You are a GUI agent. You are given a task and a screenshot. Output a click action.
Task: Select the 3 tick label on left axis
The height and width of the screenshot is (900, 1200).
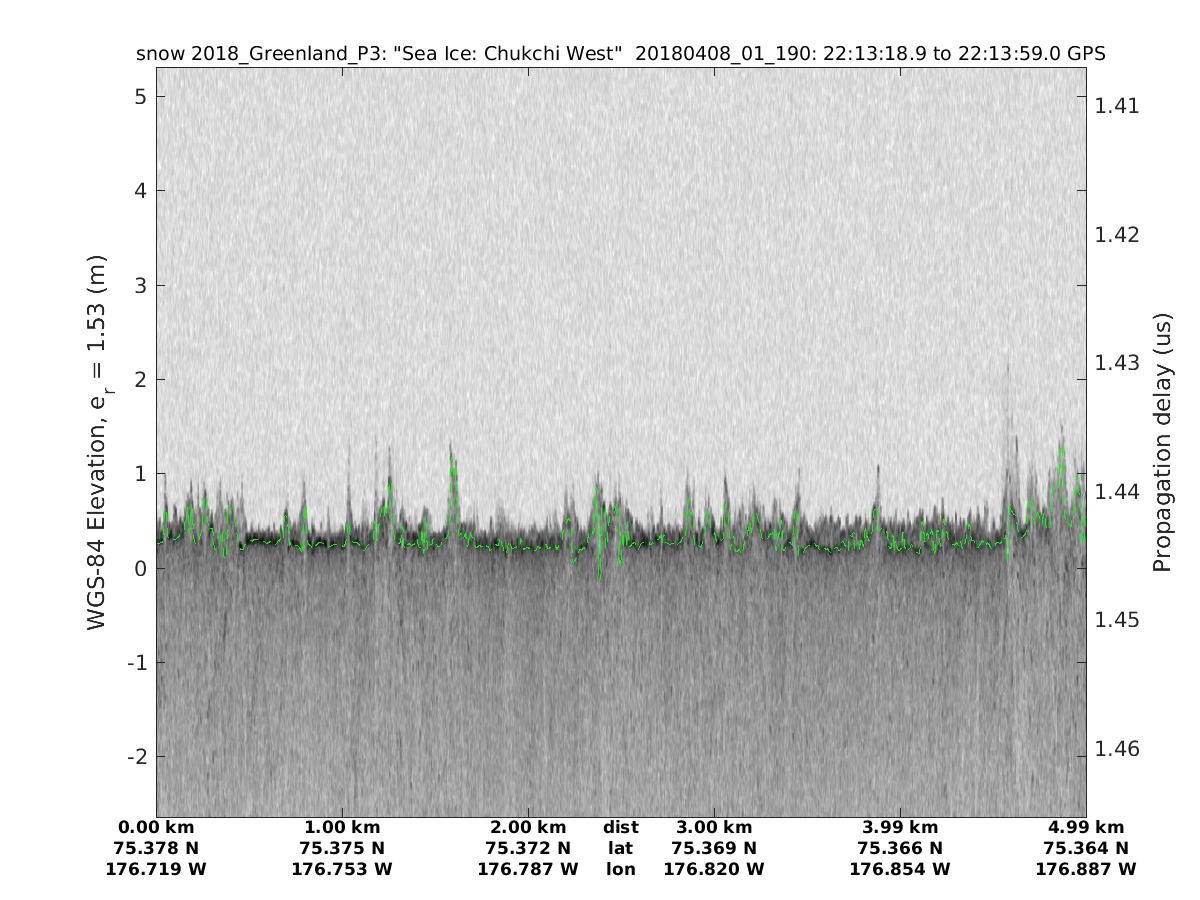click(141, 285)
